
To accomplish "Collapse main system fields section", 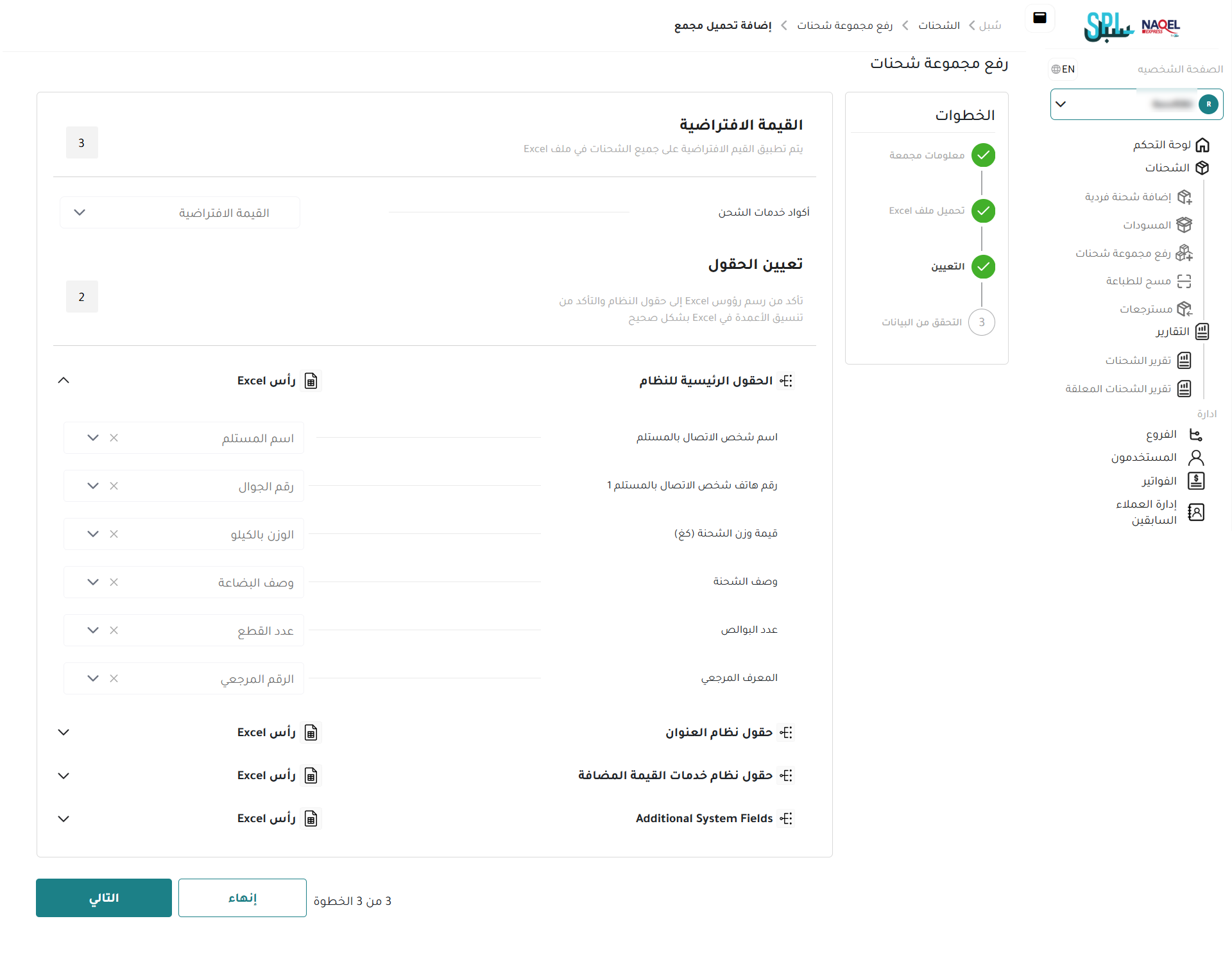I will (64, 381).
